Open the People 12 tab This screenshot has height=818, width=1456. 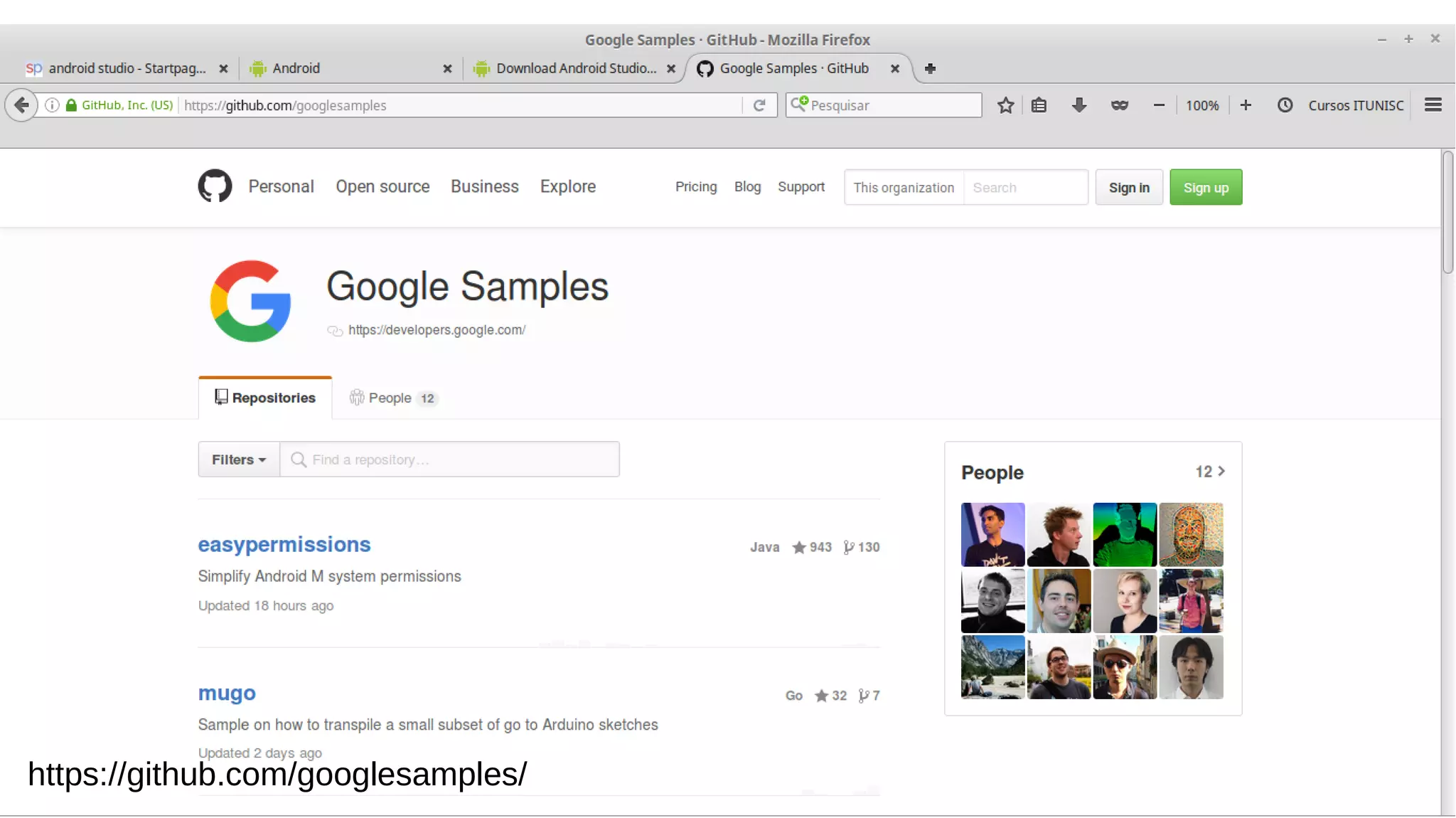tap(393, 398)
